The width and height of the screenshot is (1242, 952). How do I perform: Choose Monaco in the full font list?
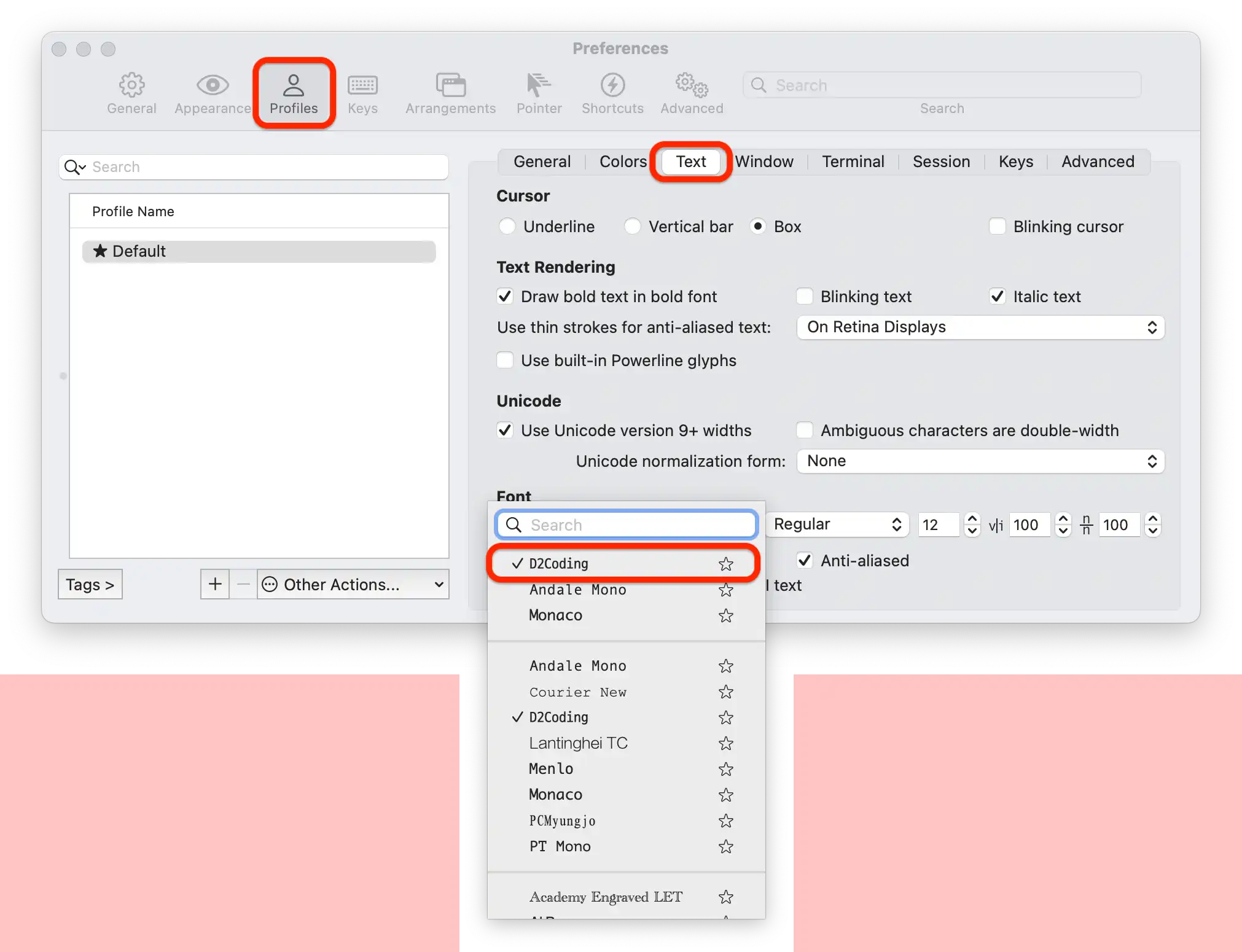point(627,795)
